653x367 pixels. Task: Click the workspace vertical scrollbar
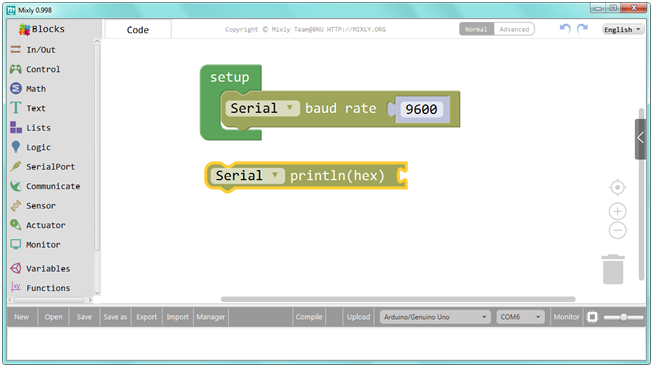[641, 194]
